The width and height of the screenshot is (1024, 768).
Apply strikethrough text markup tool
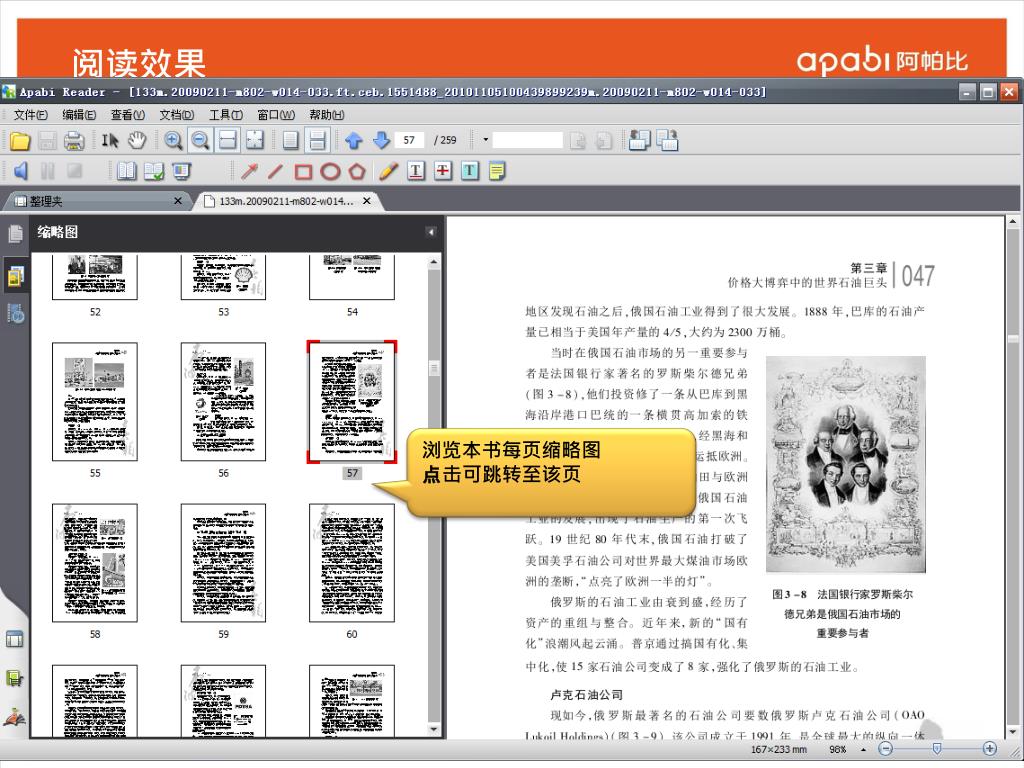click(x=443, y=171)
